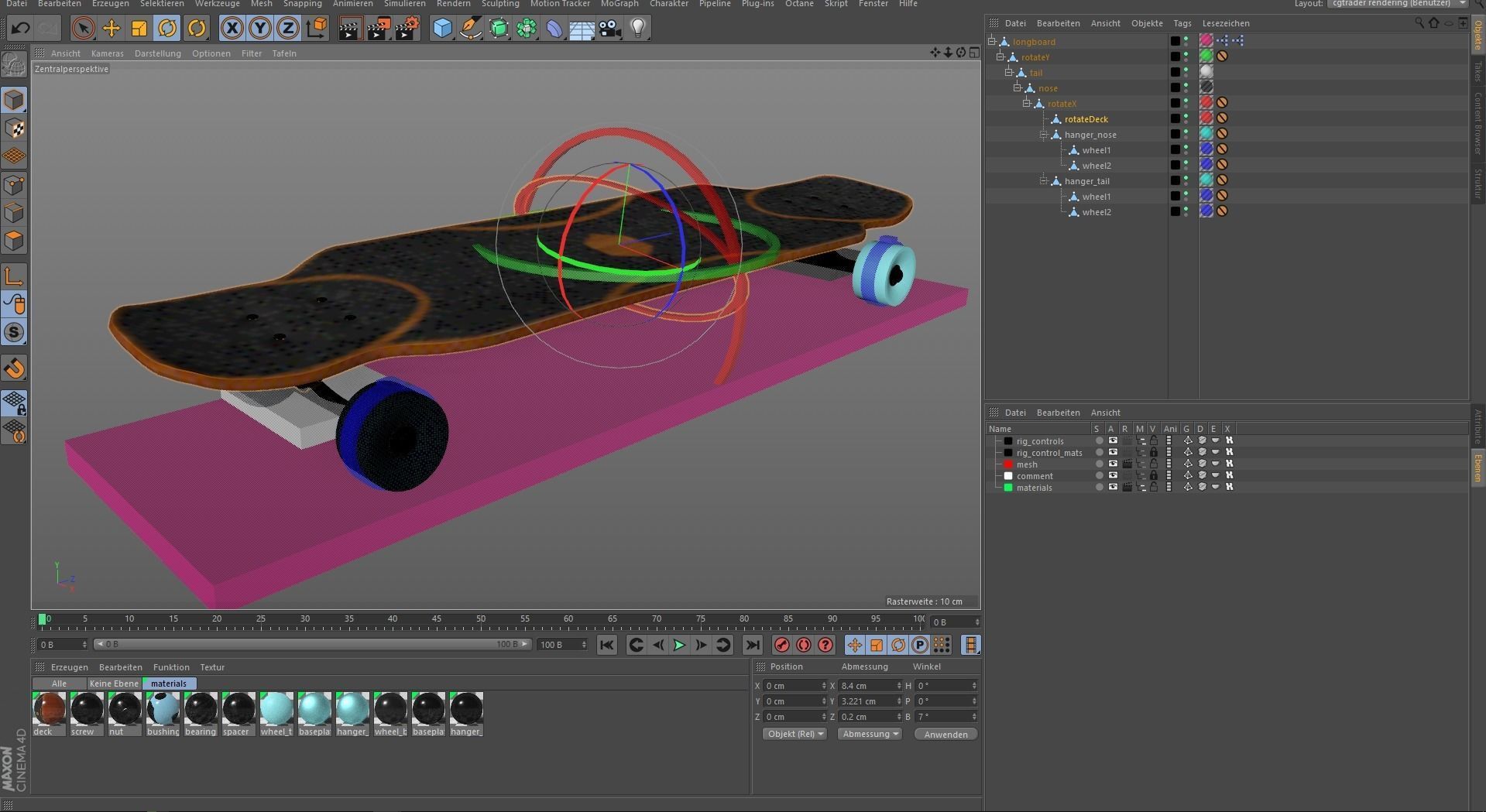1486x812 pixels.
Task: Open render settings clapperboard gear icon
Action: (407, 29)
